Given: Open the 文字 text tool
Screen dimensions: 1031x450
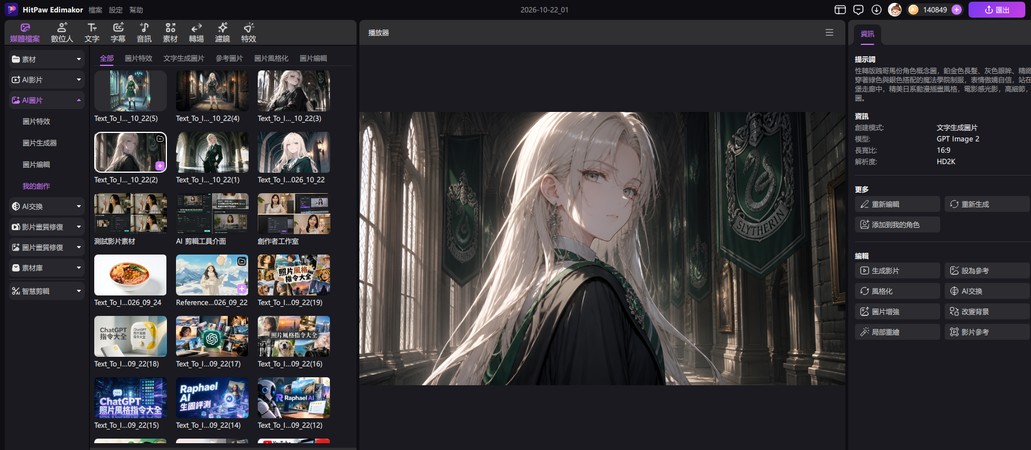Looking at the screenshot, I should (x=92, y=32).
